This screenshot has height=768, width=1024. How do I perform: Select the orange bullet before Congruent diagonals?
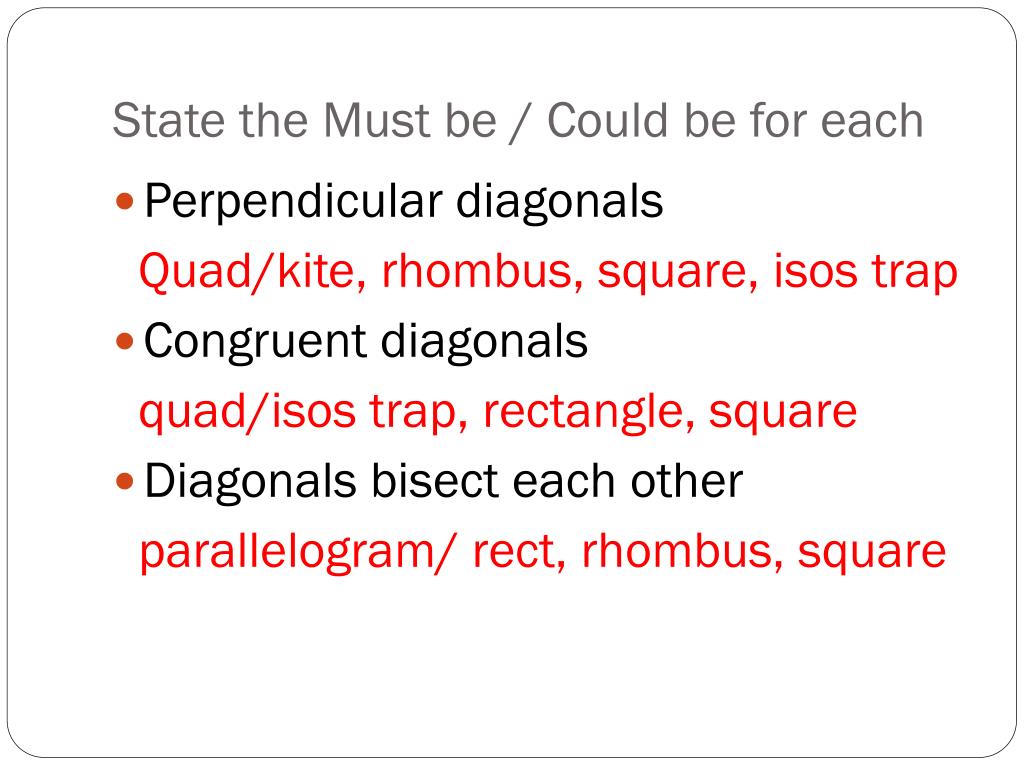pos(124,341)
